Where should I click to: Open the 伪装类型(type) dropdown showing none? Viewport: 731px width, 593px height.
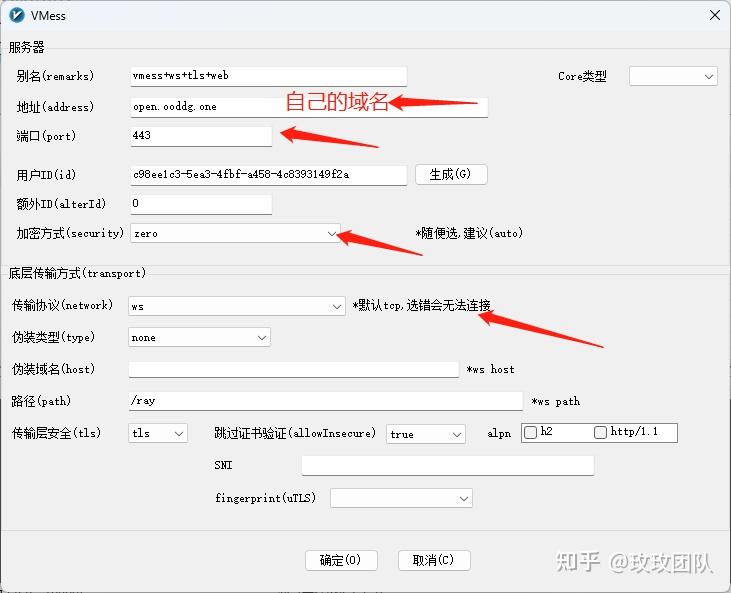(199, 337)
